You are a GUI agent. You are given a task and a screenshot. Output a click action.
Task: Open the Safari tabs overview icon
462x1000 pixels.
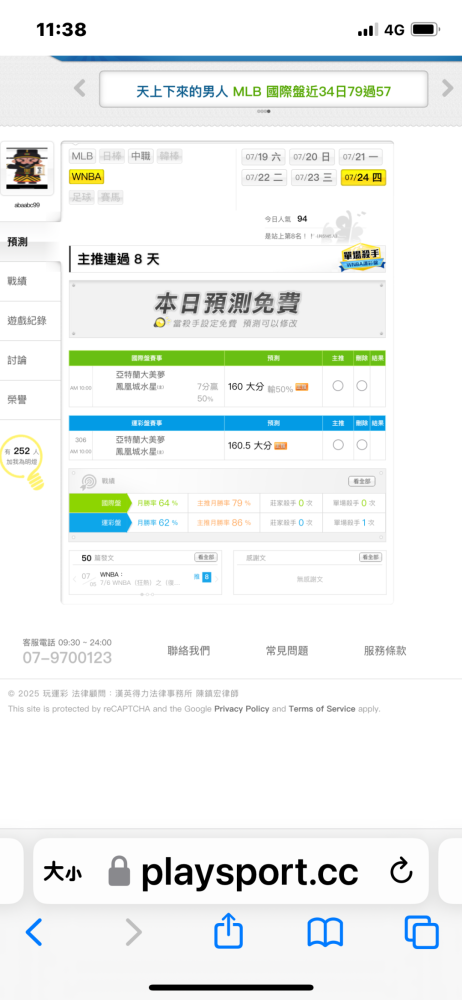(422, 932)
